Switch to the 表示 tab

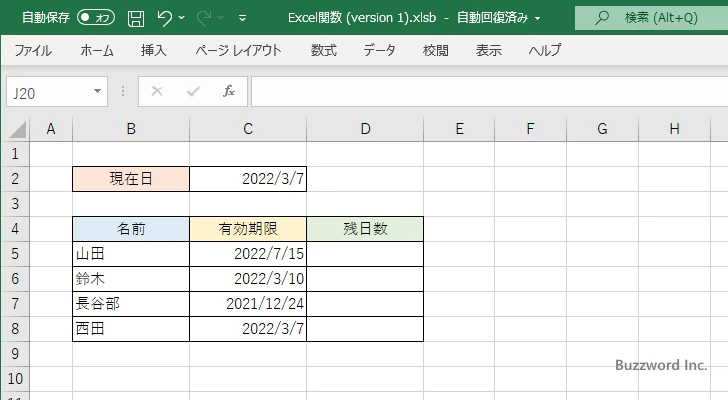tap(488, 50)
